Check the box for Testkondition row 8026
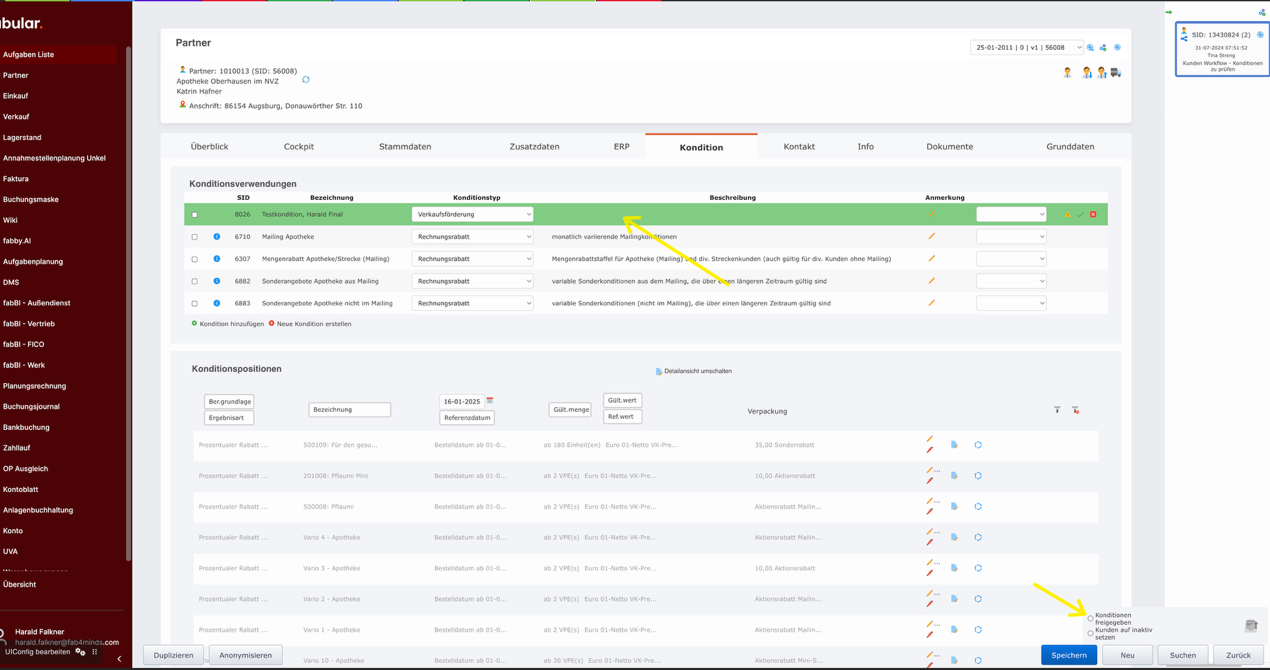Viewport: 1270px width, 670px height. pyautogui.click(x=195, y=215)
